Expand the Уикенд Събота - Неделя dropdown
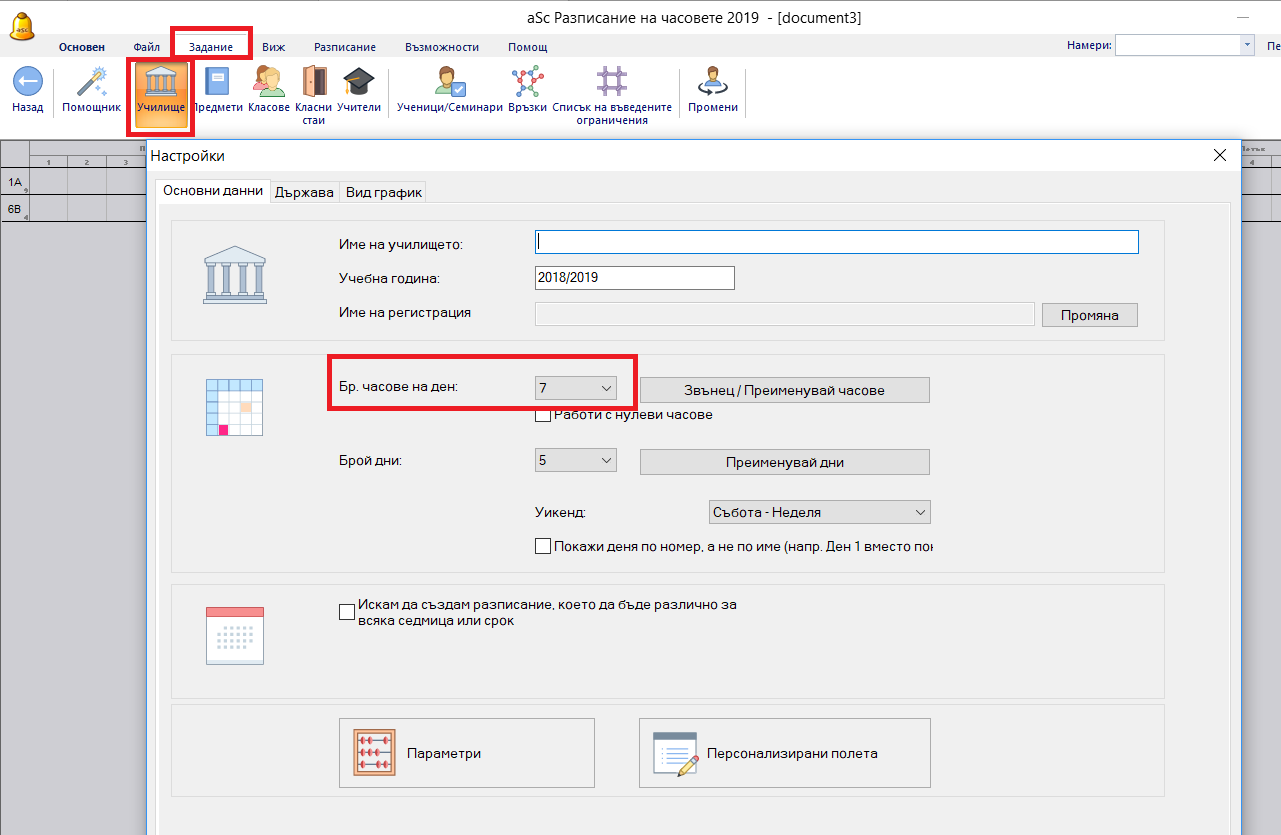This screenshot has width=1281, height=835. coord(819,512)
